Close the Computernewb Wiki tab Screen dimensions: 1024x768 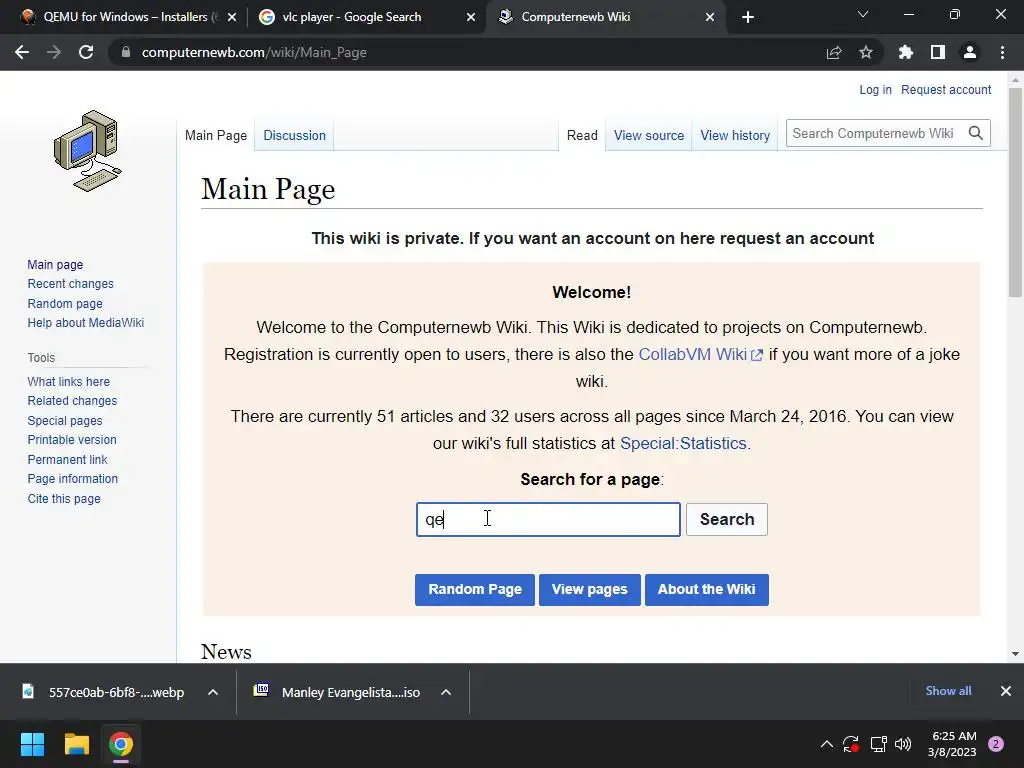[x=710, y=17]
